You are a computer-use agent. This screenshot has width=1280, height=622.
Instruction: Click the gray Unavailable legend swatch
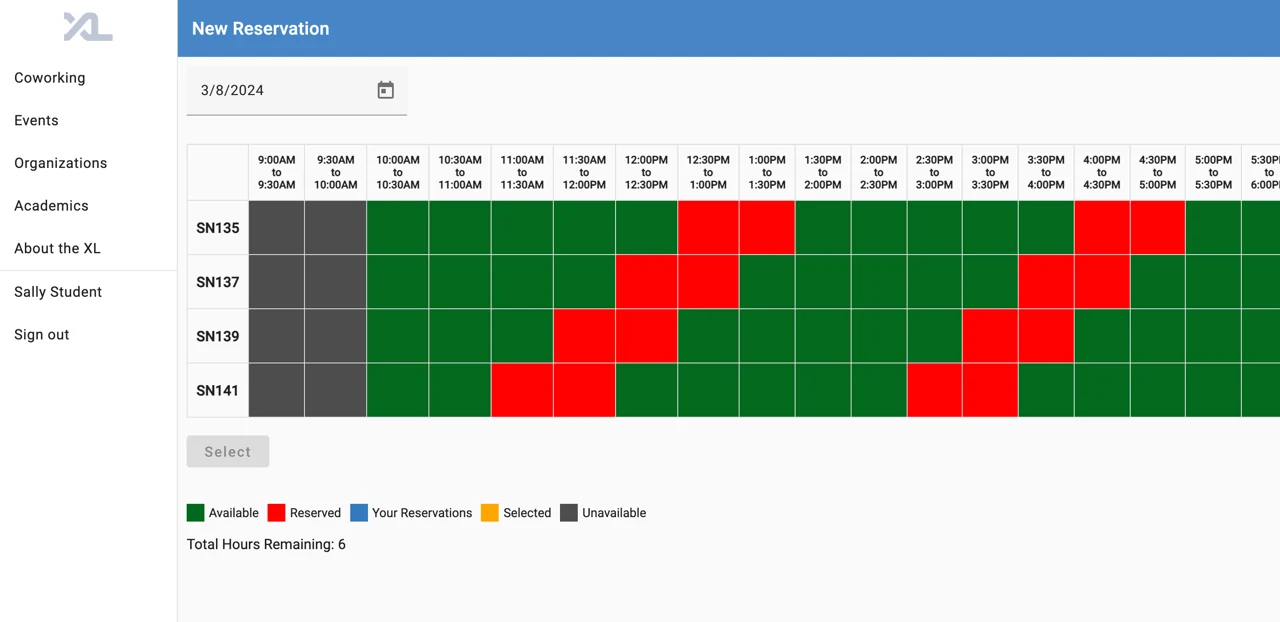(x=569, y=513)
